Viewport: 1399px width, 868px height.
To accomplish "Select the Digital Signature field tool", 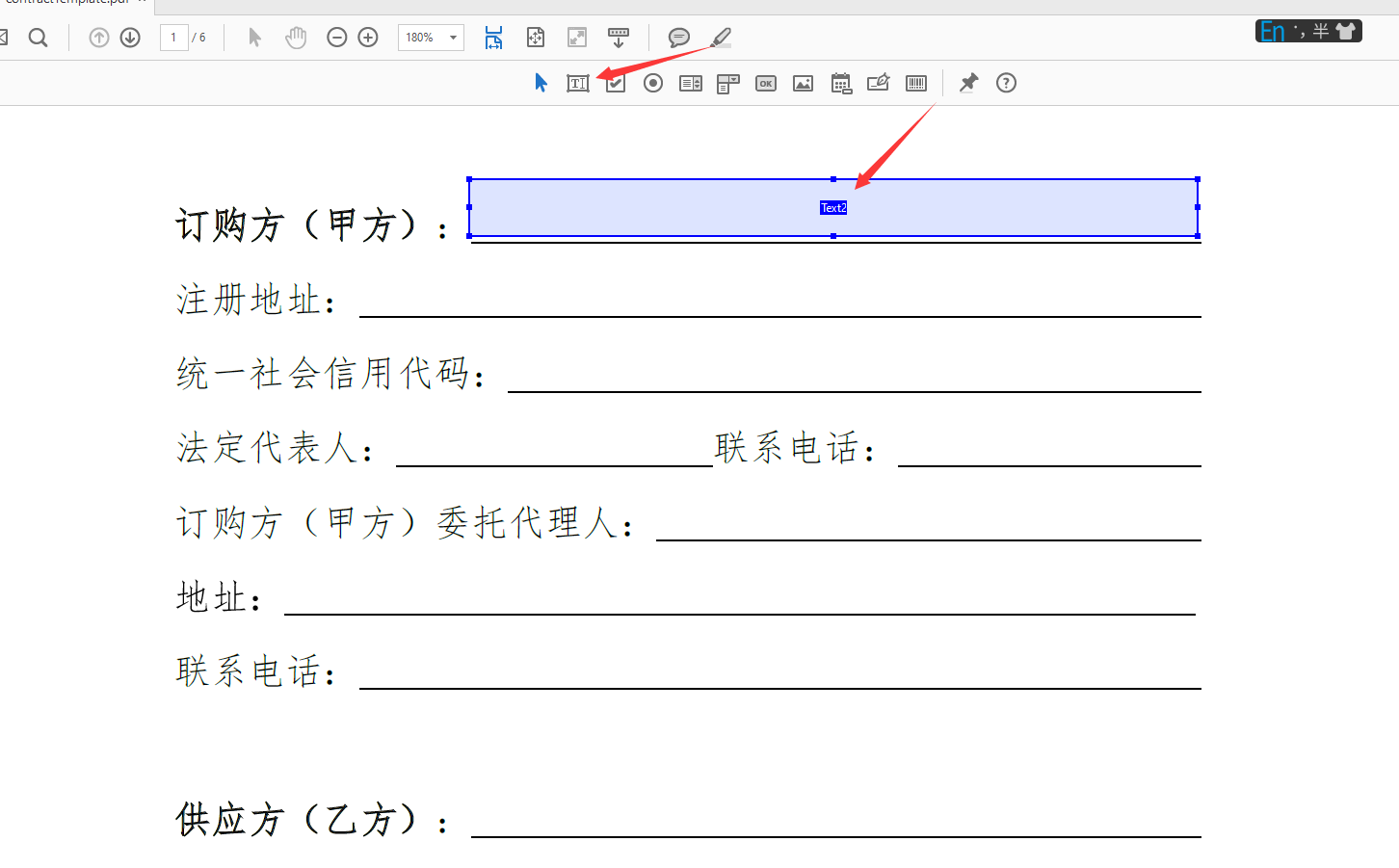I will point(878,83).
